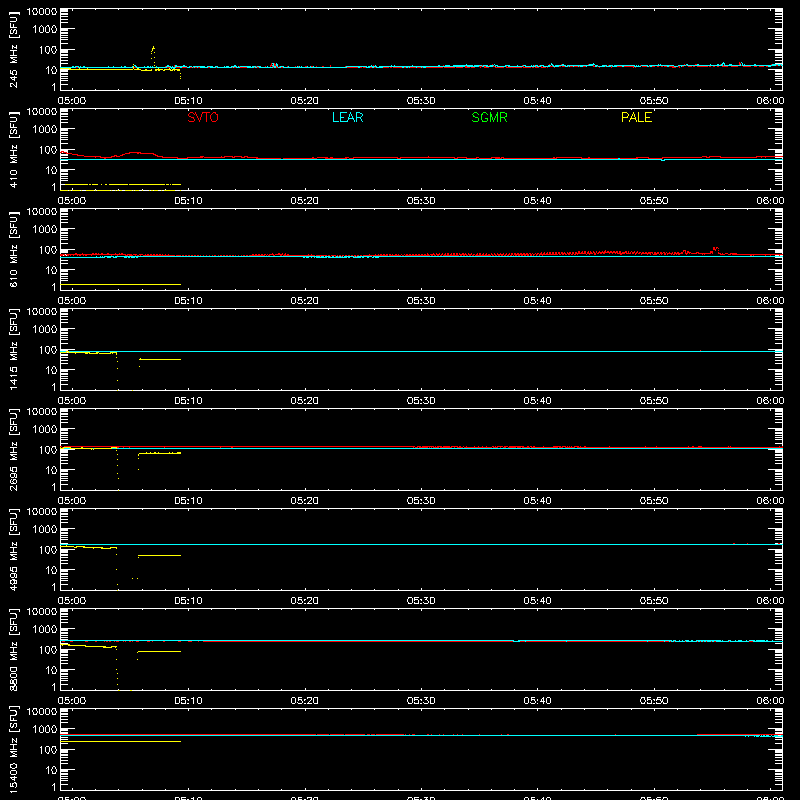Click the 05:50 time tick of 610 MHz panel
This screenshot has width=800, height=800.
point(654,301)
